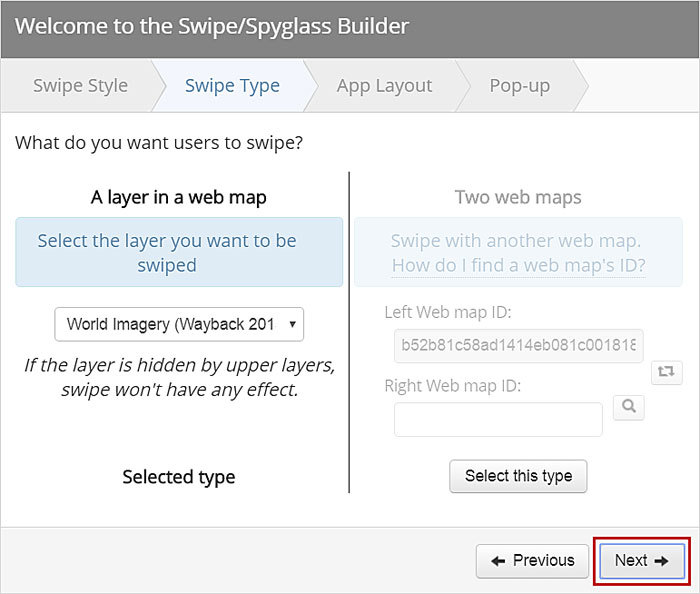Click the 'Swipe with another web map' text
Viewport: 700px width, 594px height.
516,241
